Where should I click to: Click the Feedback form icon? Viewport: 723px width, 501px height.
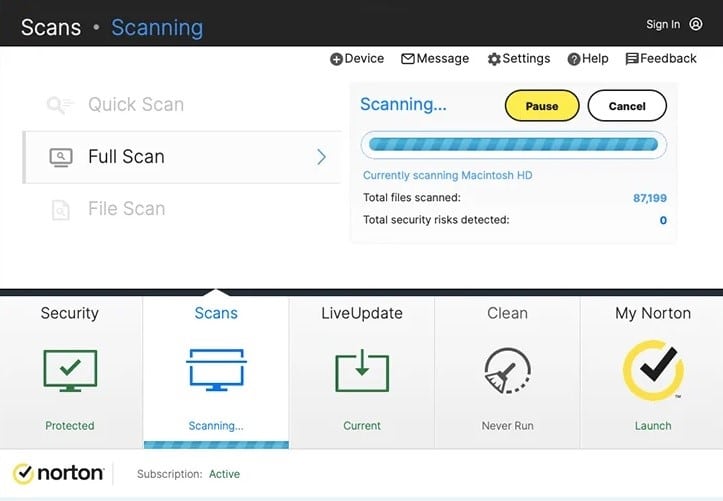point(632,59)
